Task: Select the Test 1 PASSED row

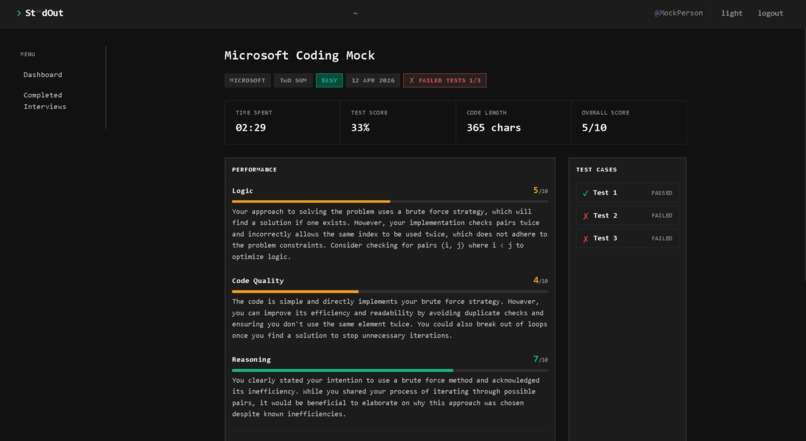Action: (627, 193)
